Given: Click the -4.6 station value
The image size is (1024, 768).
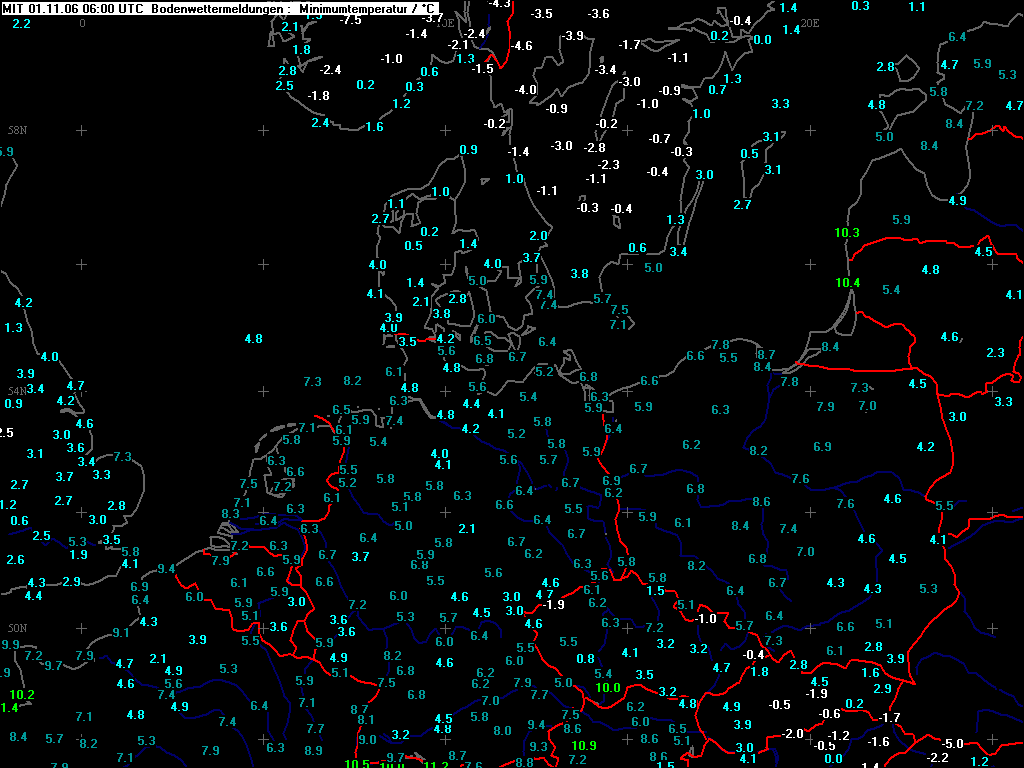Looking at the screenshot, I should pos(520,46).
